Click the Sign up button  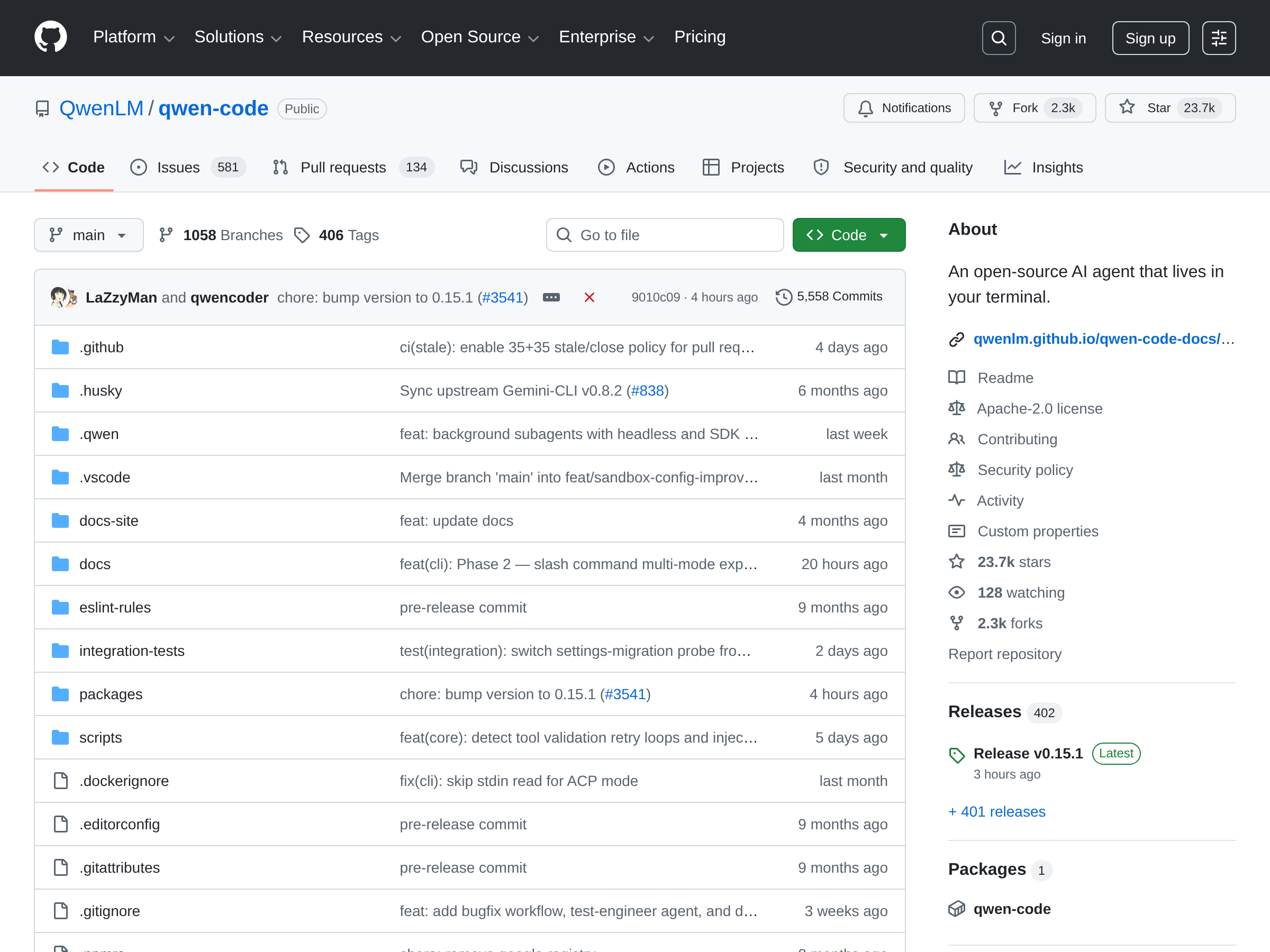[x=1150, y=38]
